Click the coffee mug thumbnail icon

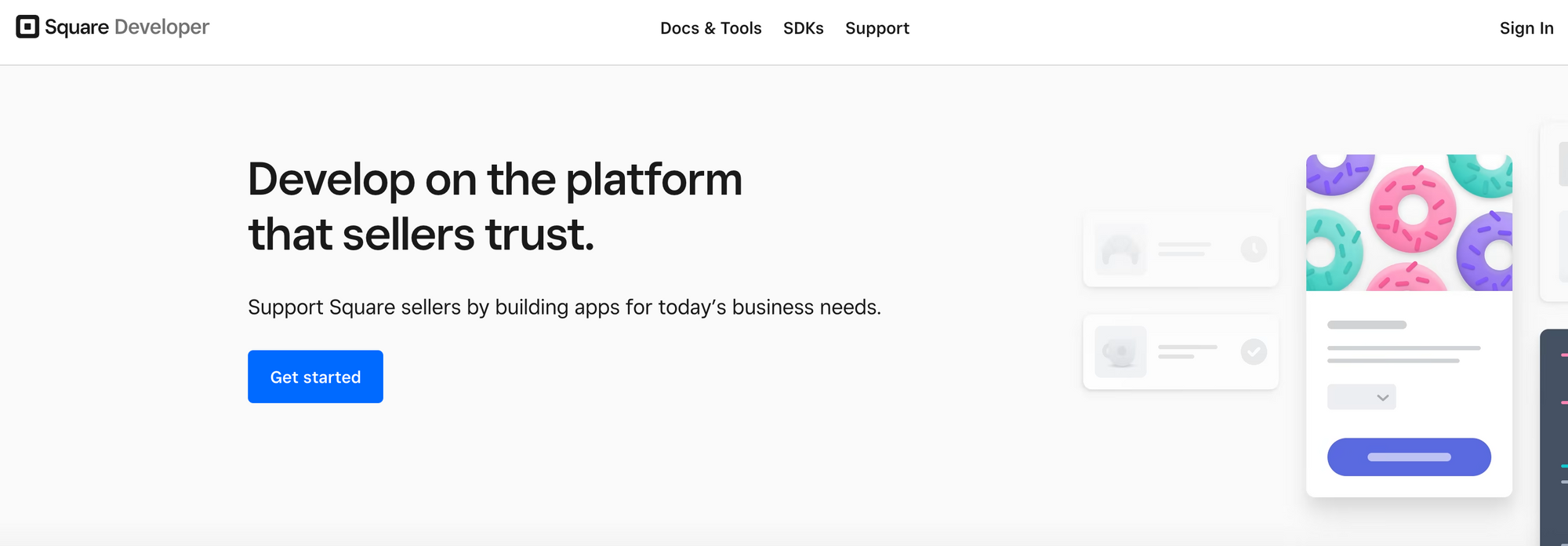[1120, 351]
